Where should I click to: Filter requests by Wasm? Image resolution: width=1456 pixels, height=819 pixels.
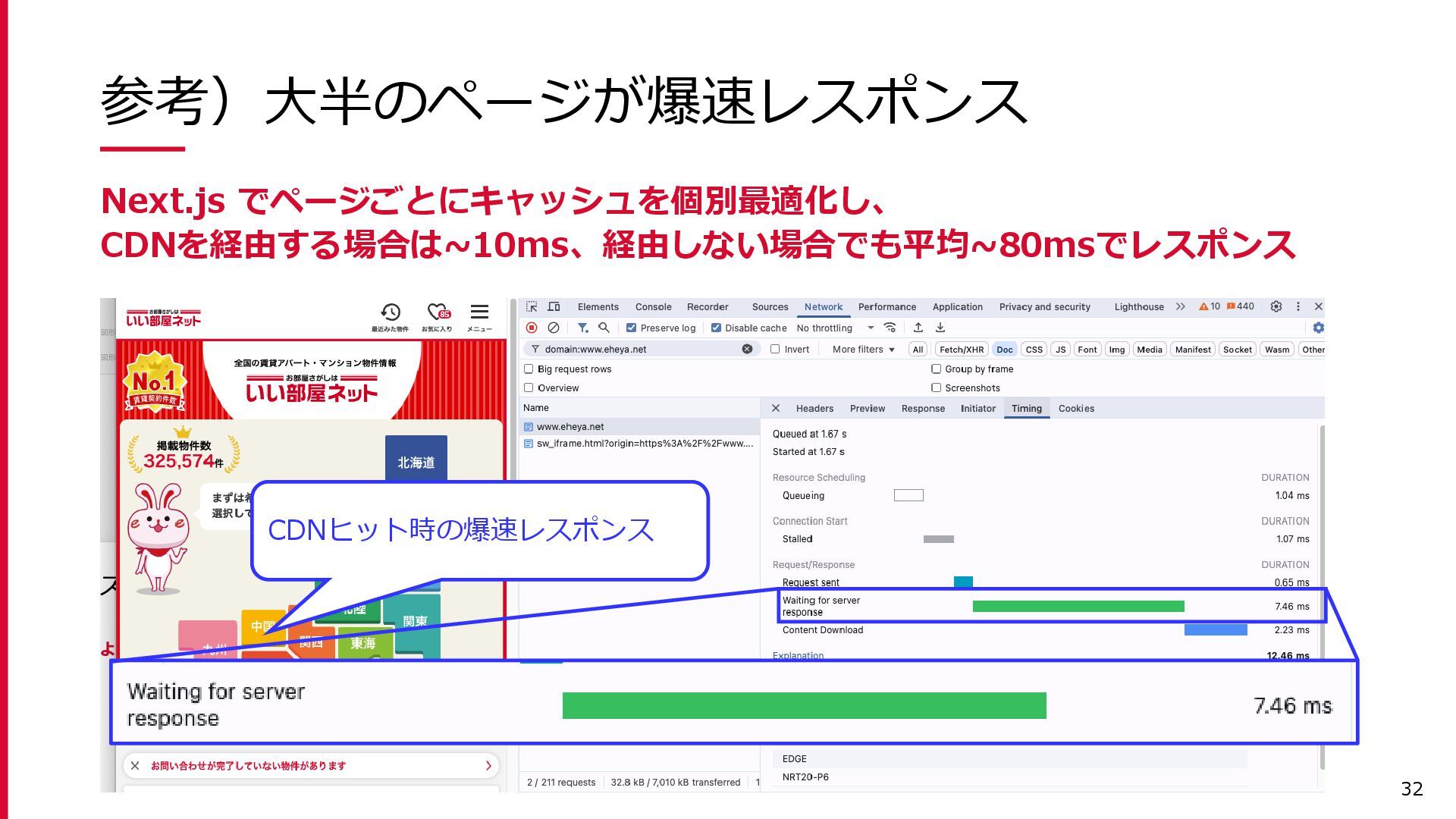pyautogui.click(x=1276, y=349)
